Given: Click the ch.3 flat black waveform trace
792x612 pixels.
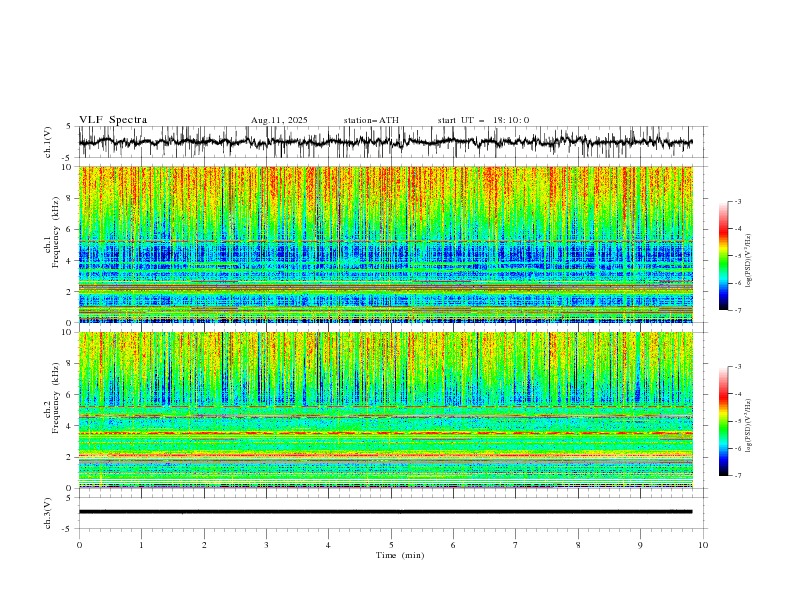Looking at the screenshot, I should [385, 512].
